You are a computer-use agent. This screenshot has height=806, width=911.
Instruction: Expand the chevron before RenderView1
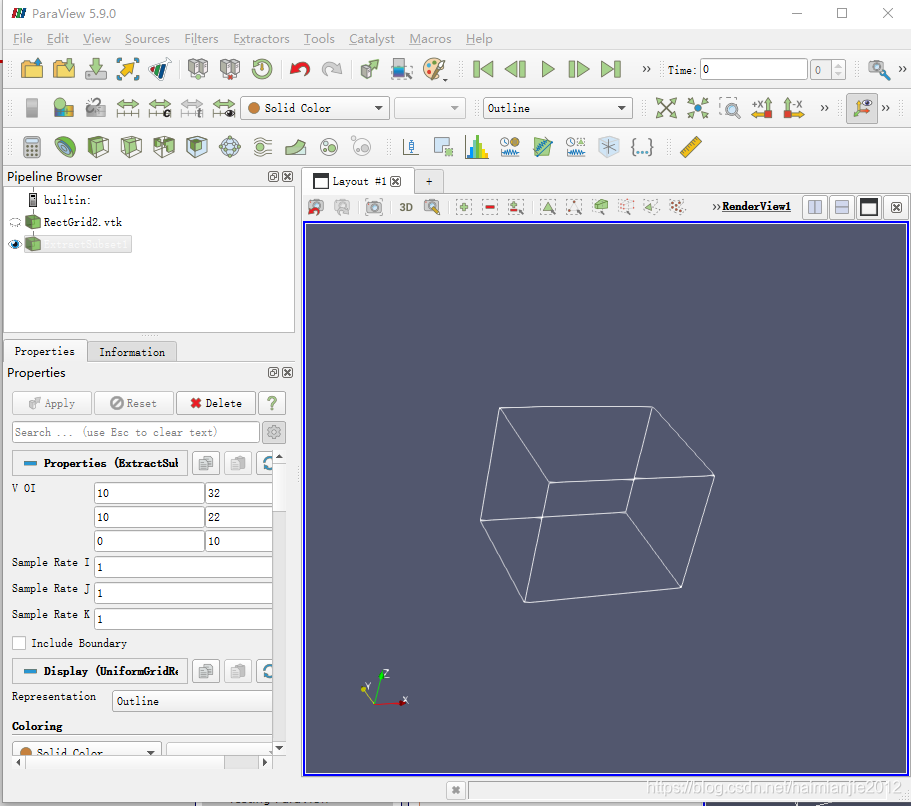[716, 207]
